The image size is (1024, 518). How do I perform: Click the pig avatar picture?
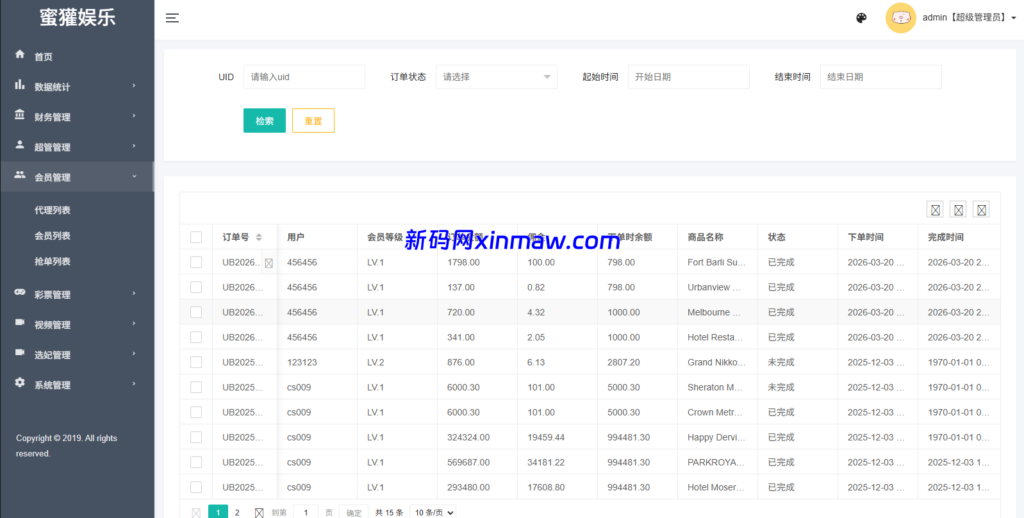click(901, 18)
